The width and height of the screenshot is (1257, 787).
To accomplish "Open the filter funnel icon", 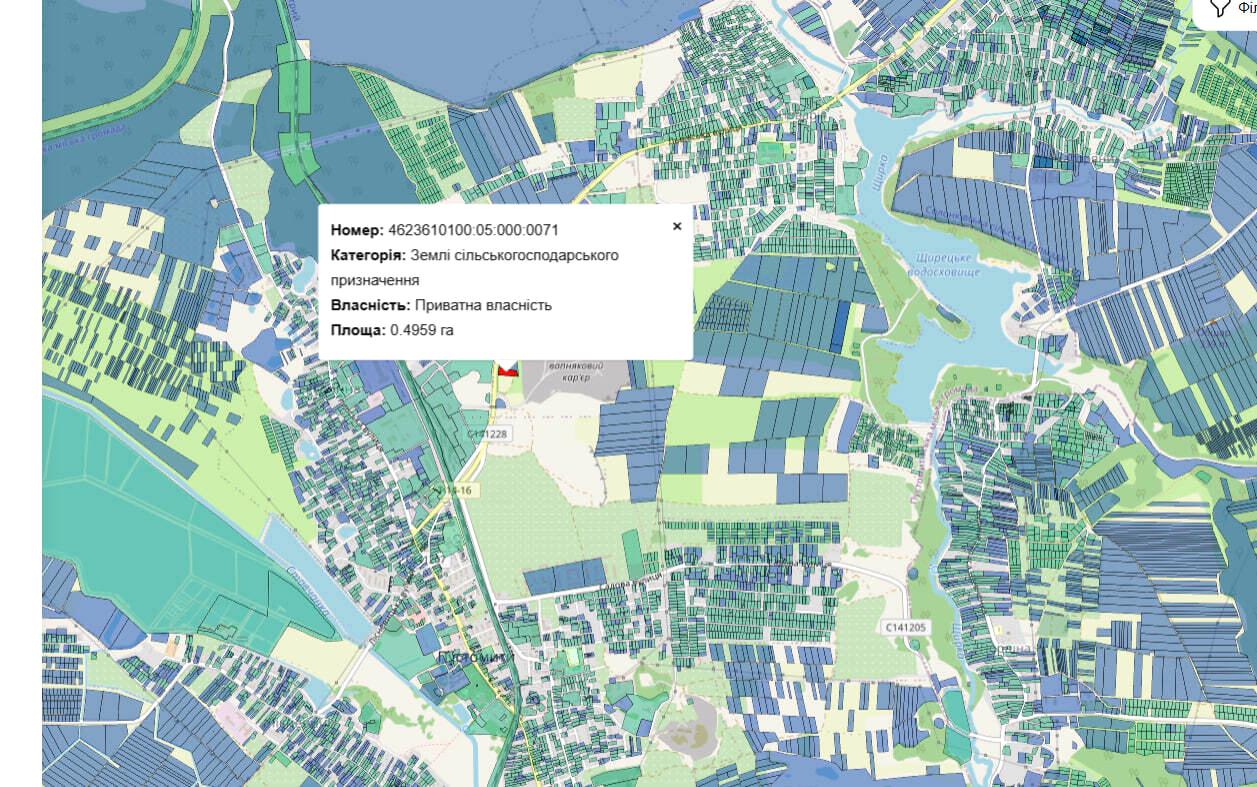I will [1219, 8].
